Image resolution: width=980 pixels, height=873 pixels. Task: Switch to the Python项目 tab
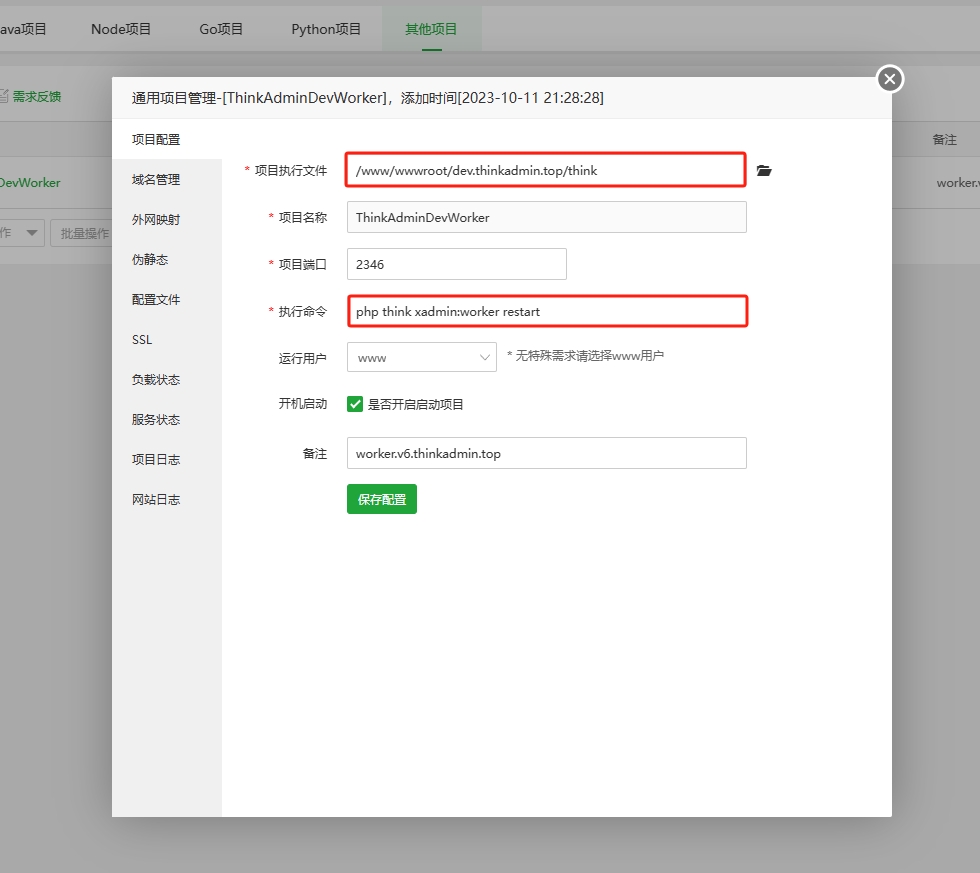click(x=326, y=29)
